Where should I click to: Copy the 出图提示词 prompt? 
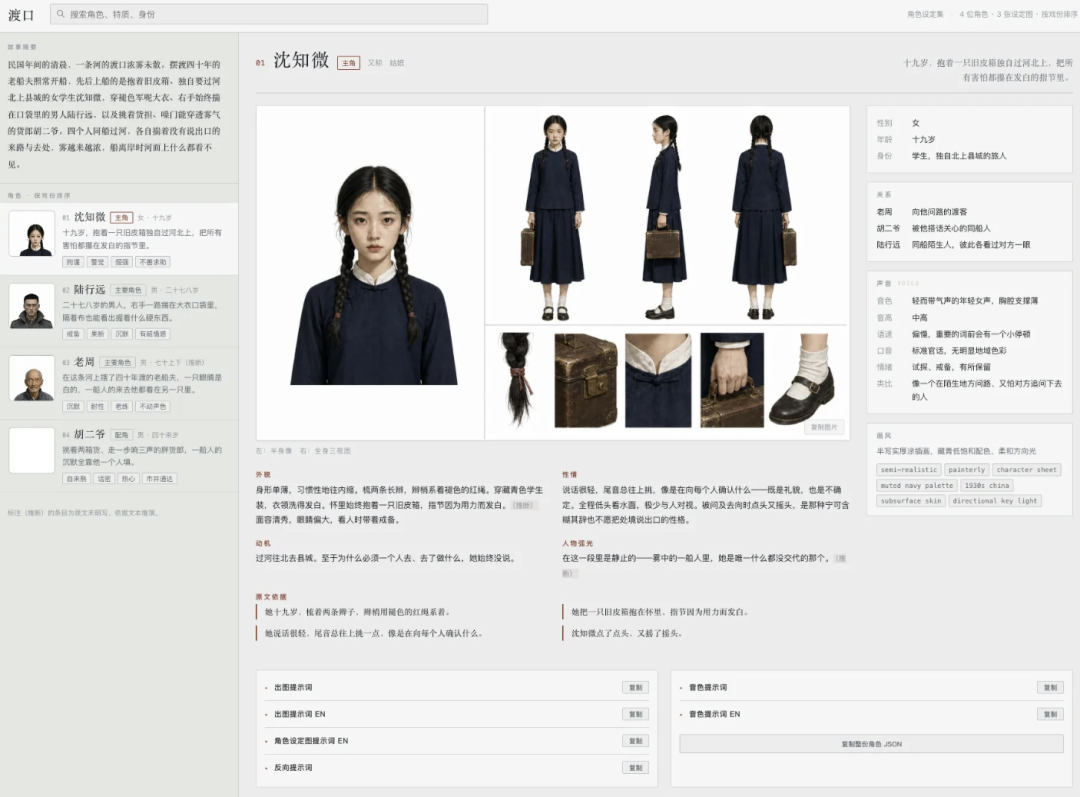635,687
